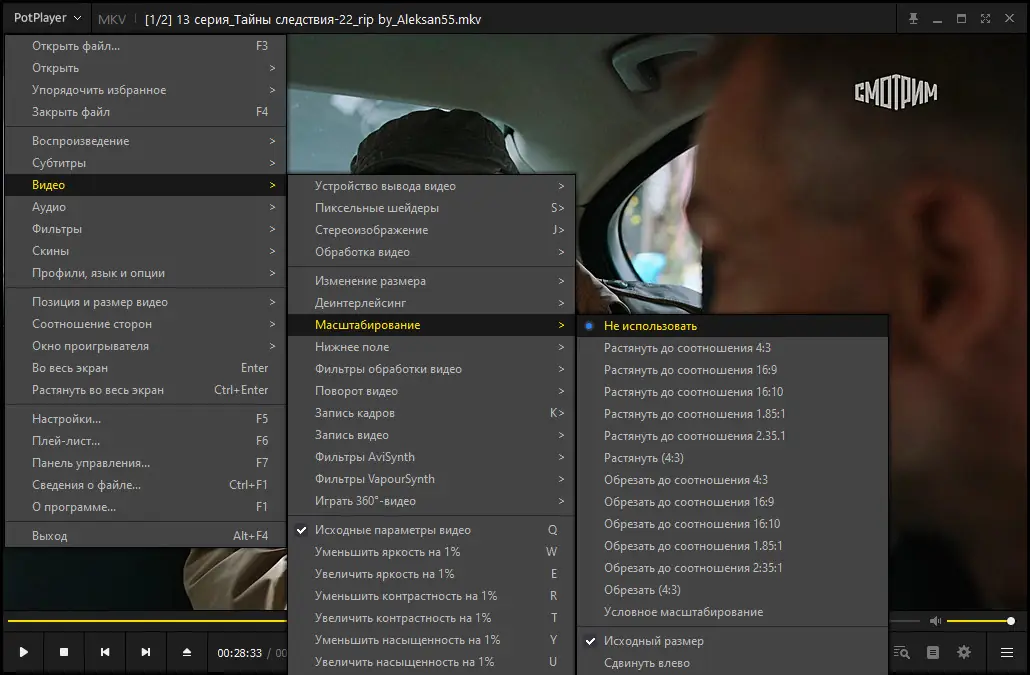Select the 'Не использовать' scaling option

click(650, 326)
